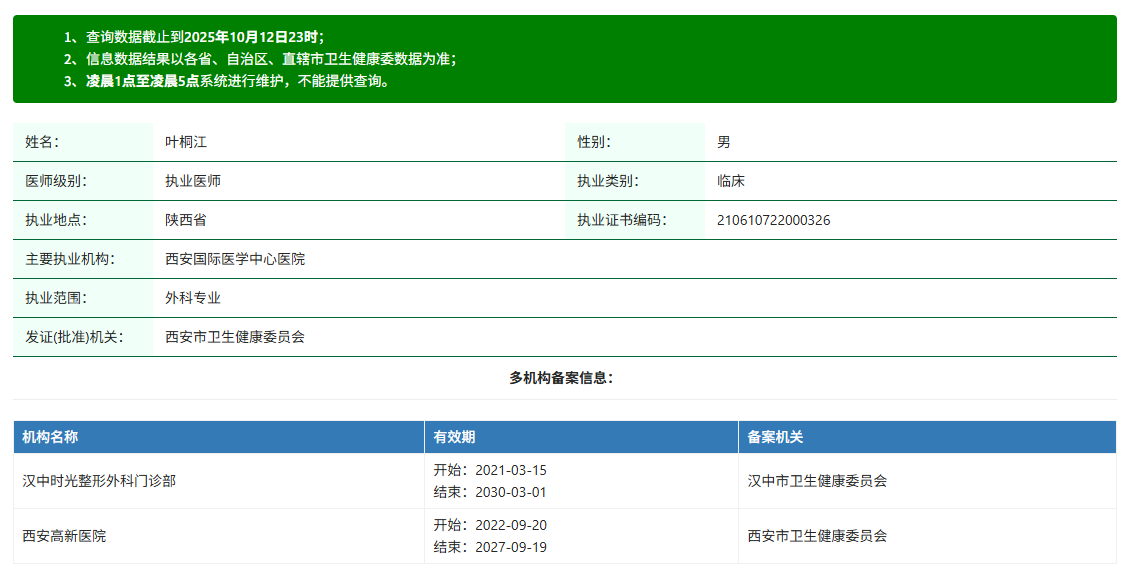Select the certificate number 210610722000326

tap(773, 220)
